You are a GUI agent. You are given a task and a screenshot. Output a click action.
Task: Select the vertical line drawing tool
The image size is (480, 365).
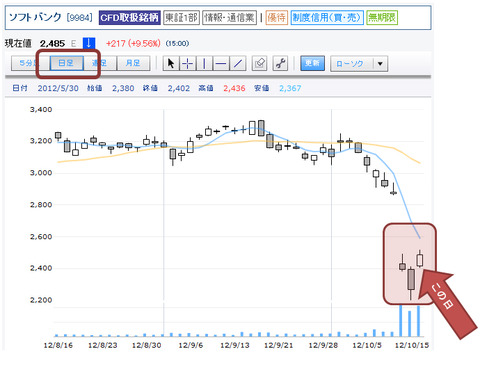tap(204, 63)
